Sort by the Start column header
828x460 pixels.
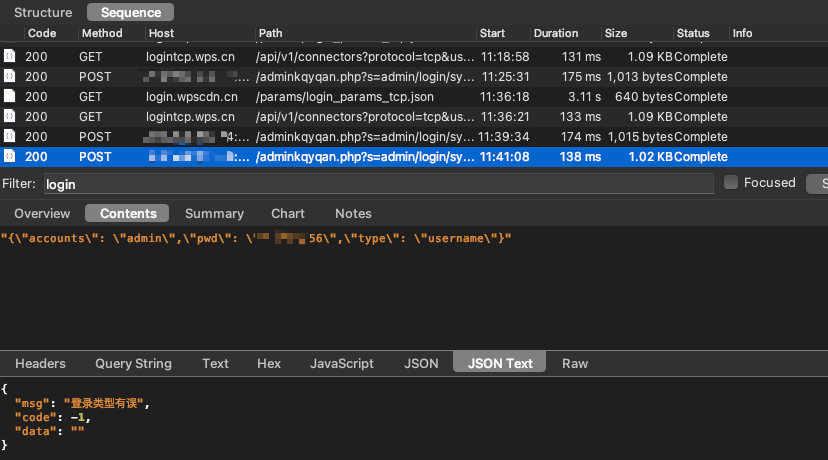click(x=492, y=33)
